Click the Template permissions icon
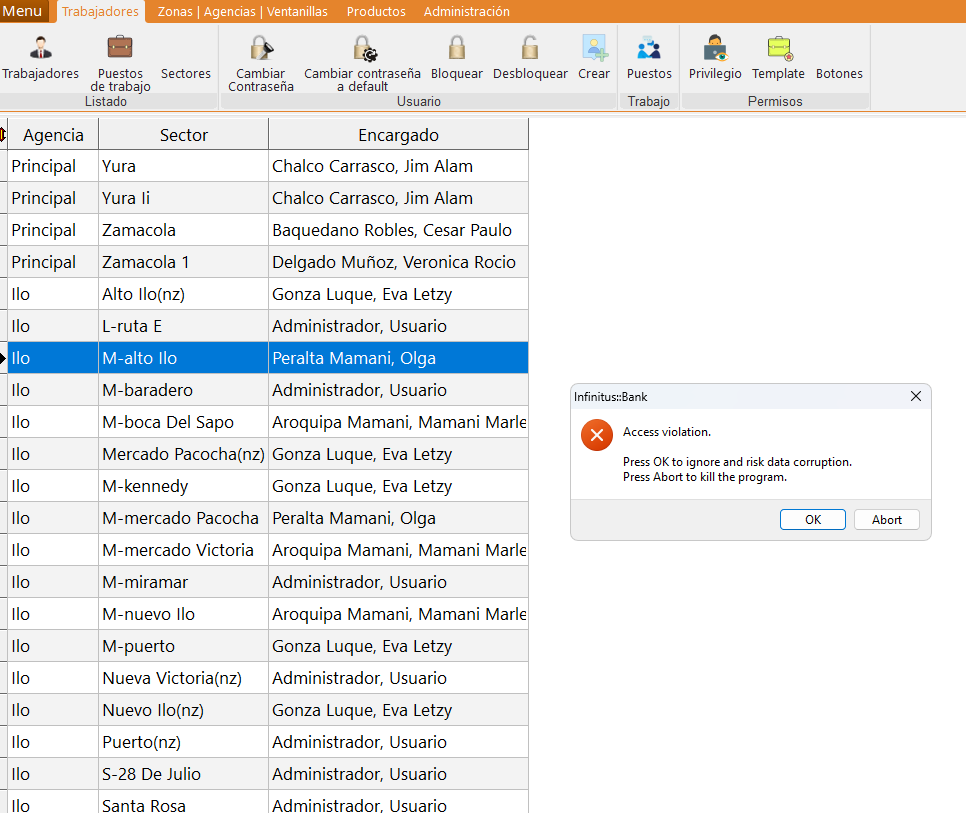 pos(778,48)
